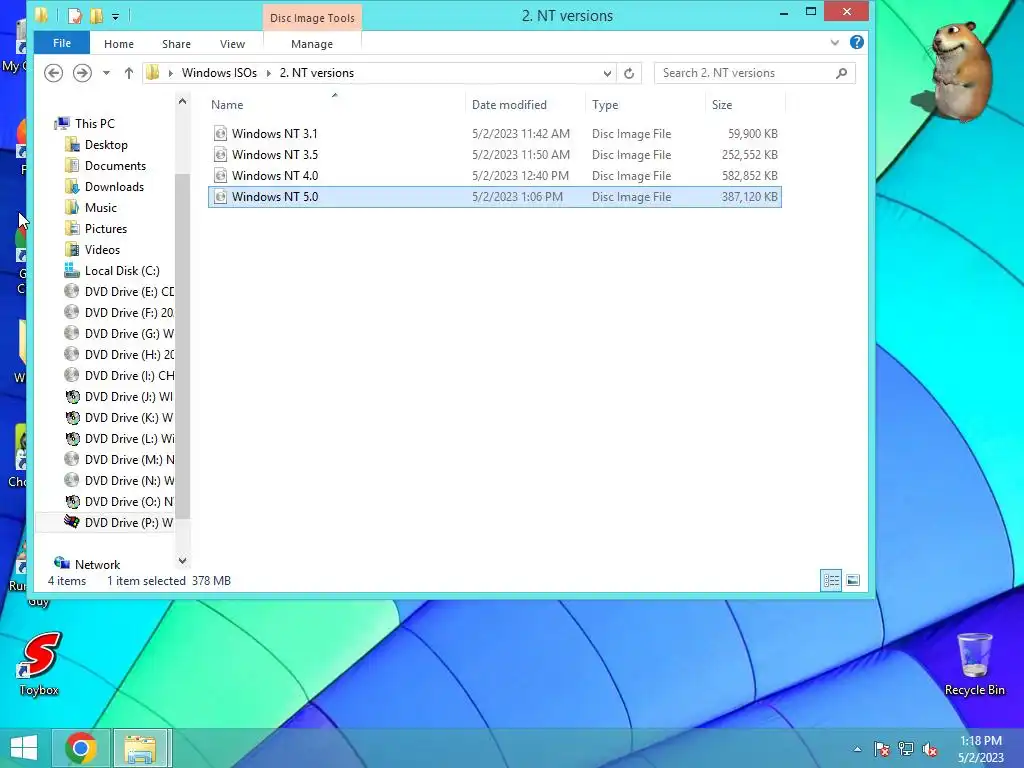Click the Disc Image Tools contextual tab header
Viewport: 1024px width, 768px height.
[x=312, y=18]
